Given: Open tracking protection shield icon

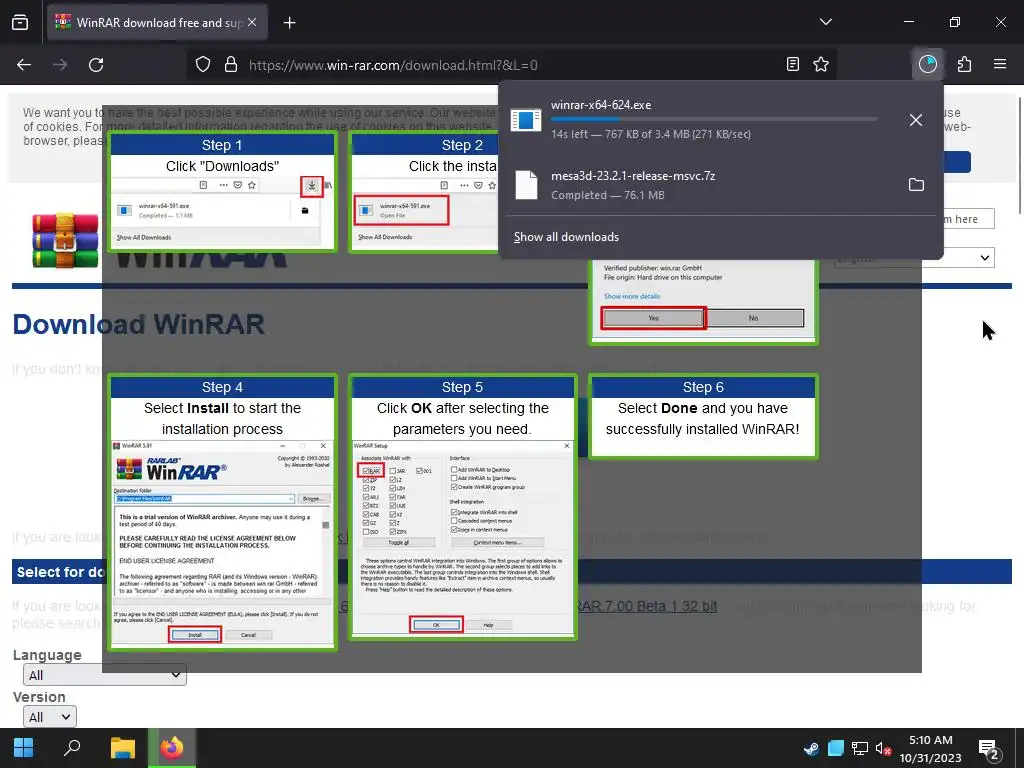Looking at the screenshot, I should pyautogui.click(x=203, y=65).
